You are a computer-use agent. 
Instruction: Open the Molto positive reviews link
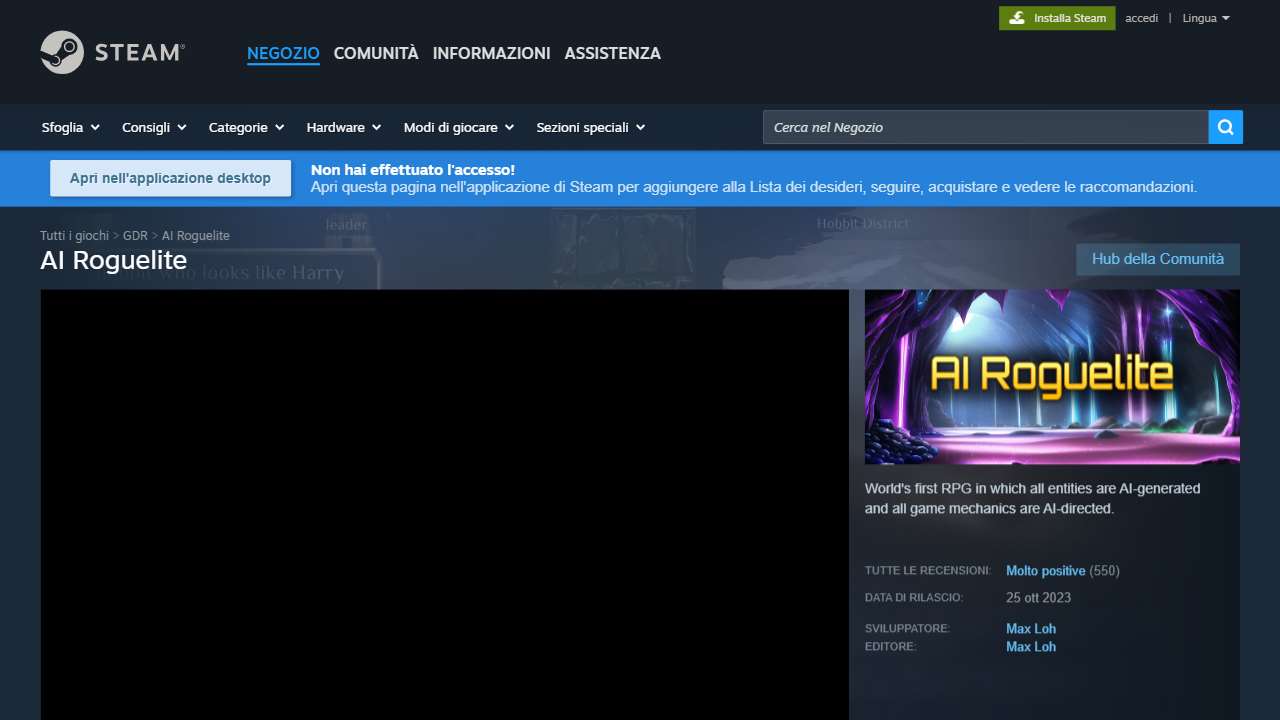coord(1045,570)
